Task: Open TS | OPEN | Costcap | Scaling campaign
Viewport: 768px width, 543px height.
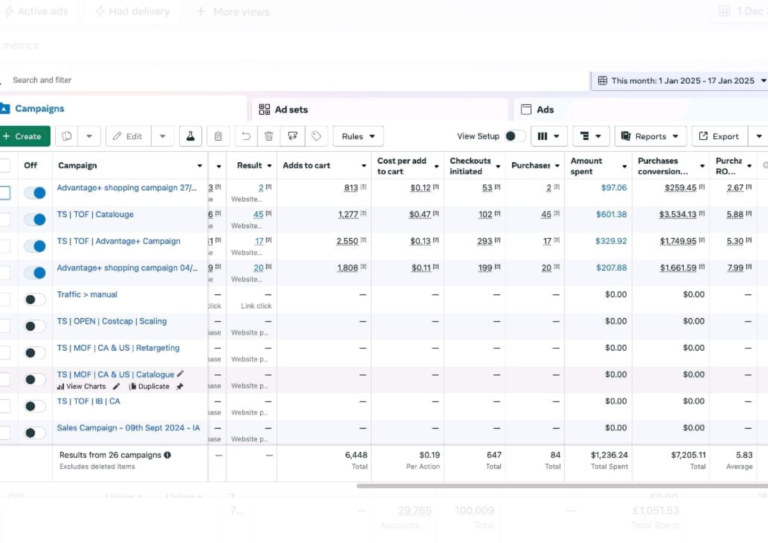Action: tap(111, 322)
